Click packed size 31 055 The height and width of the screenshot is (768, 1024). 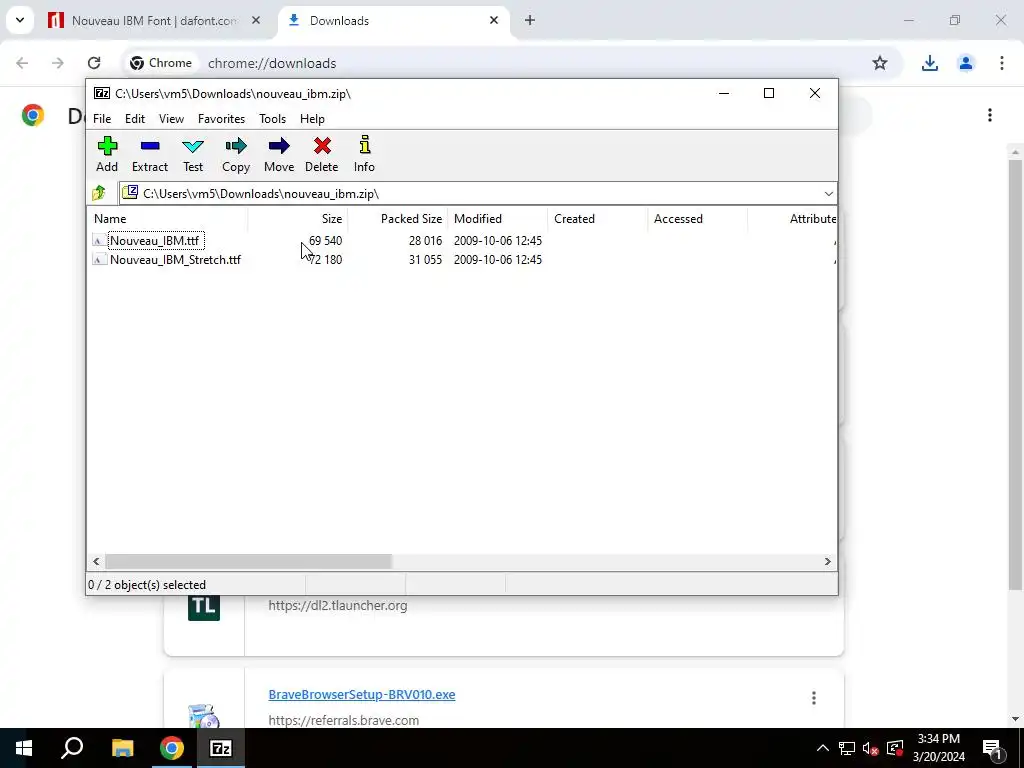point(425,260)
